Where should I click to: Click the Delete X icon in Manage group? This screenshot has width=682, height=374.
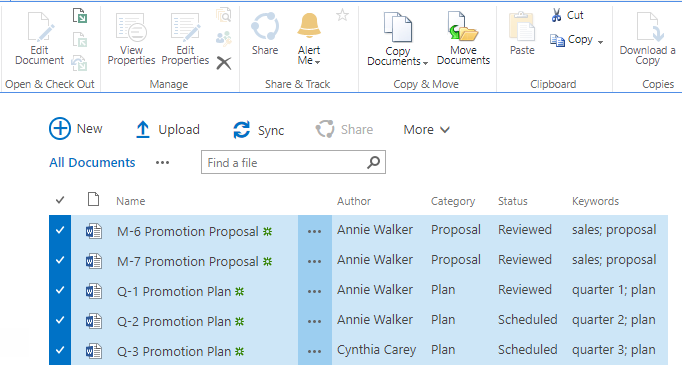click(x=224, y=63)
